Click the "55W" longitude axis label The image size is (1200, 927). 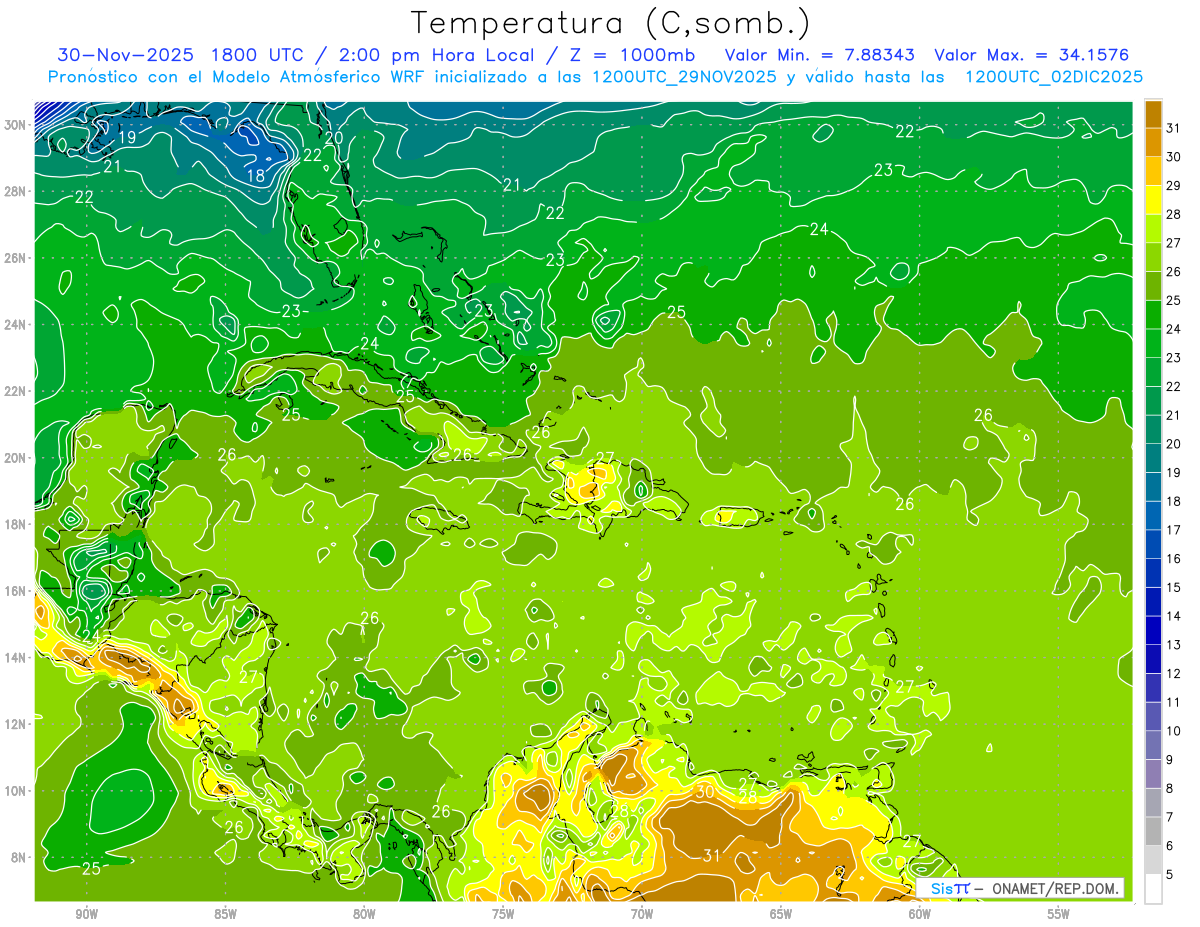1059,914
